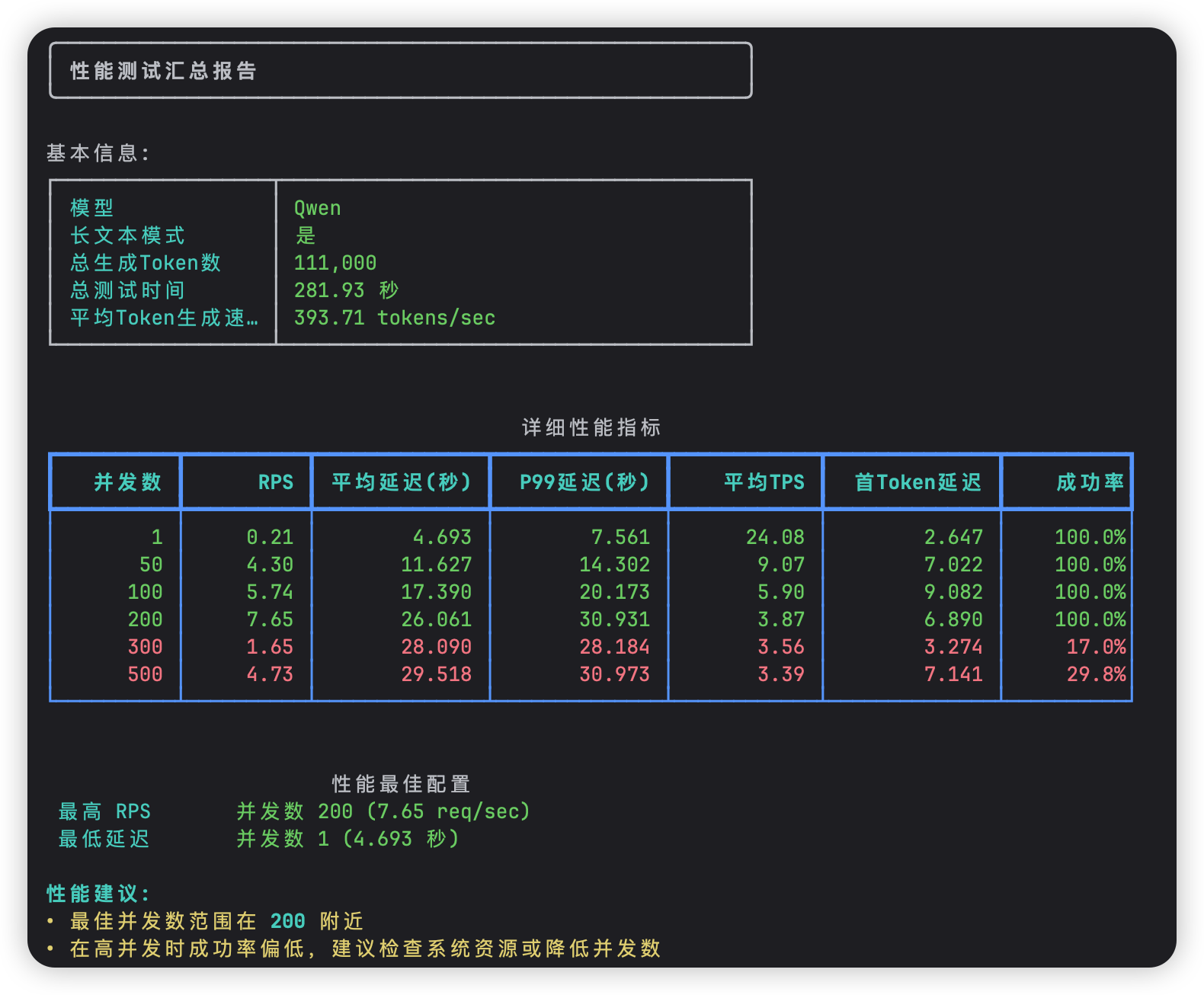Screen dimensions: 1204x995
Task: Click the 详细性能指标 table title
Action: 591,427
